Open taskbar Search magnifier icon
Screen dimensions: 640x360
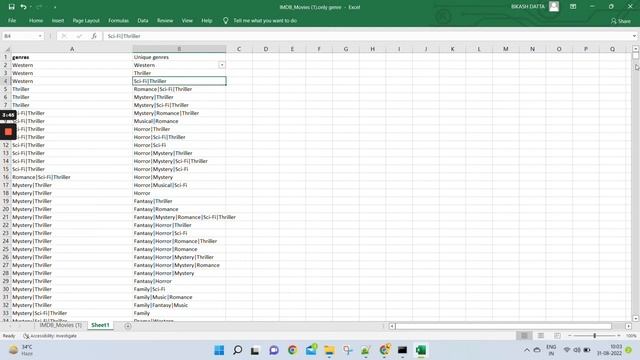point(237,350)
